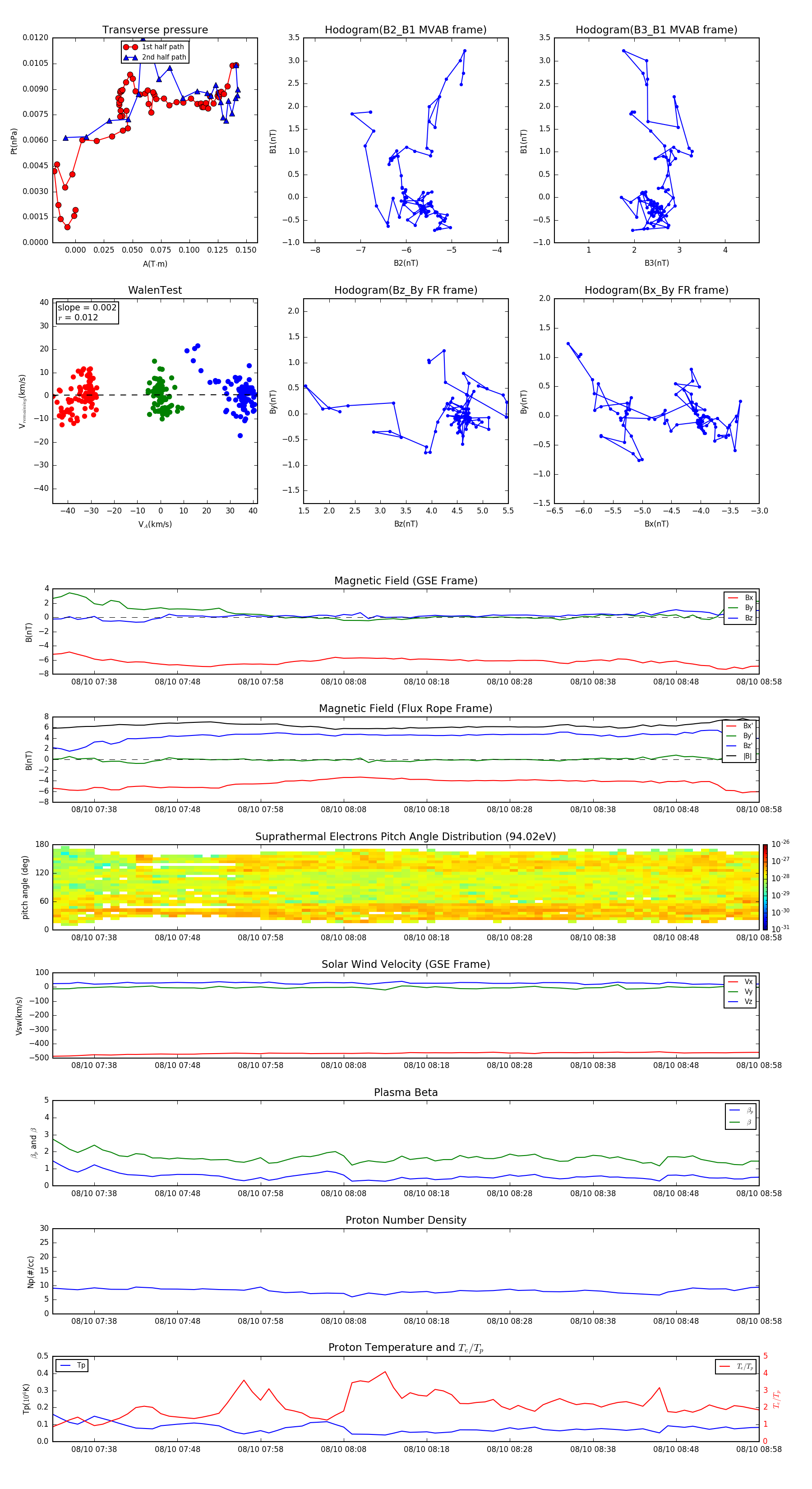Click the 'A(T·m)' x-axis label
The width and height of the screenshot is (812, 1489).
(x=155, y=264)
